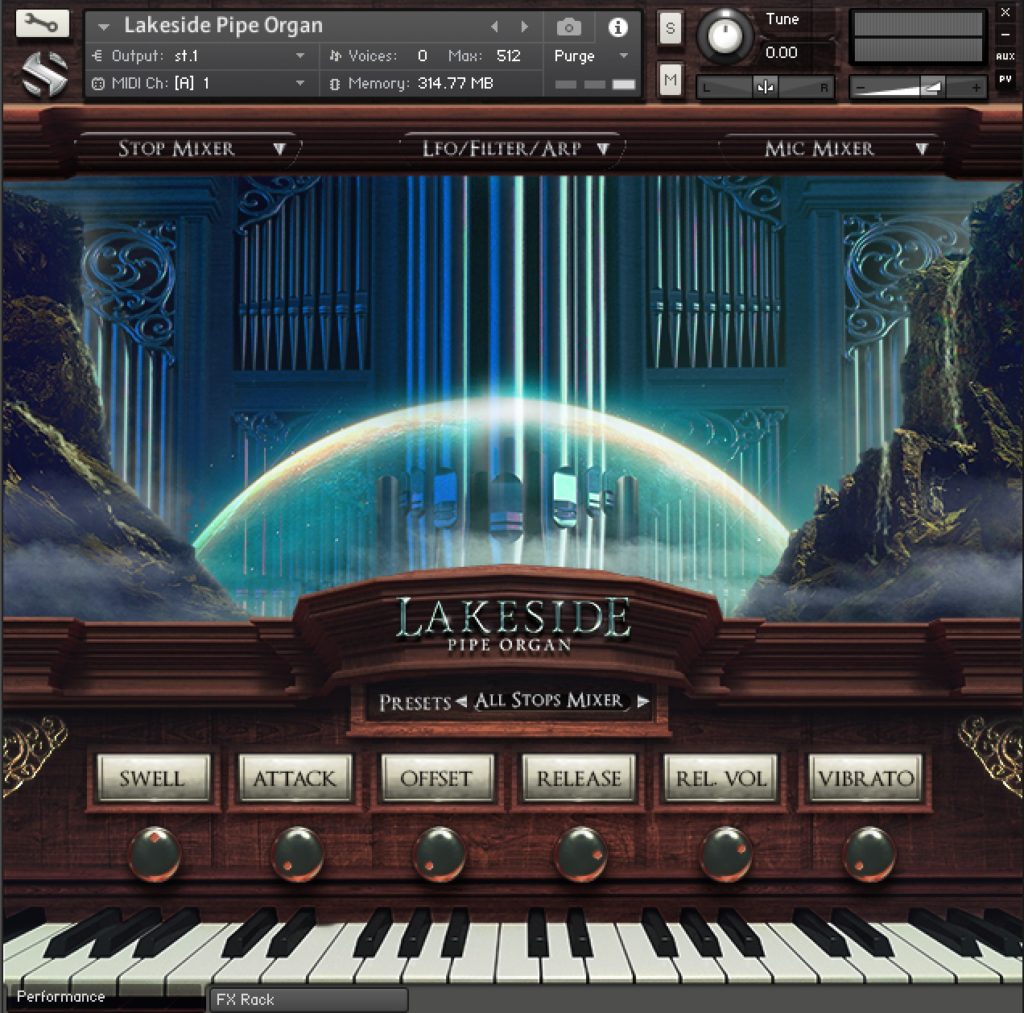Expand the Mic Mixer panel

pos(831,149)
